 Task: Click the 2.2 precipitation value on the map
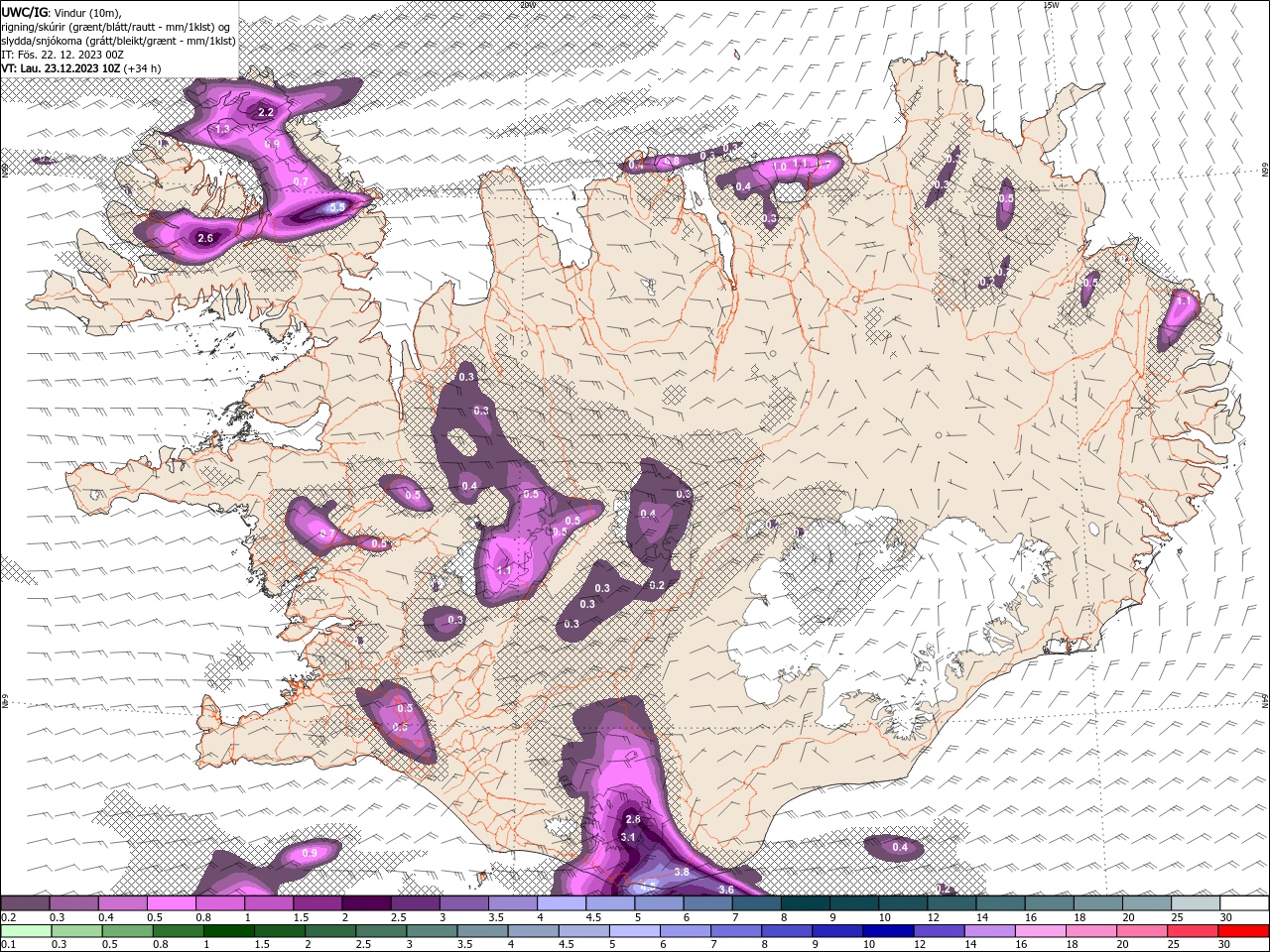266,112
